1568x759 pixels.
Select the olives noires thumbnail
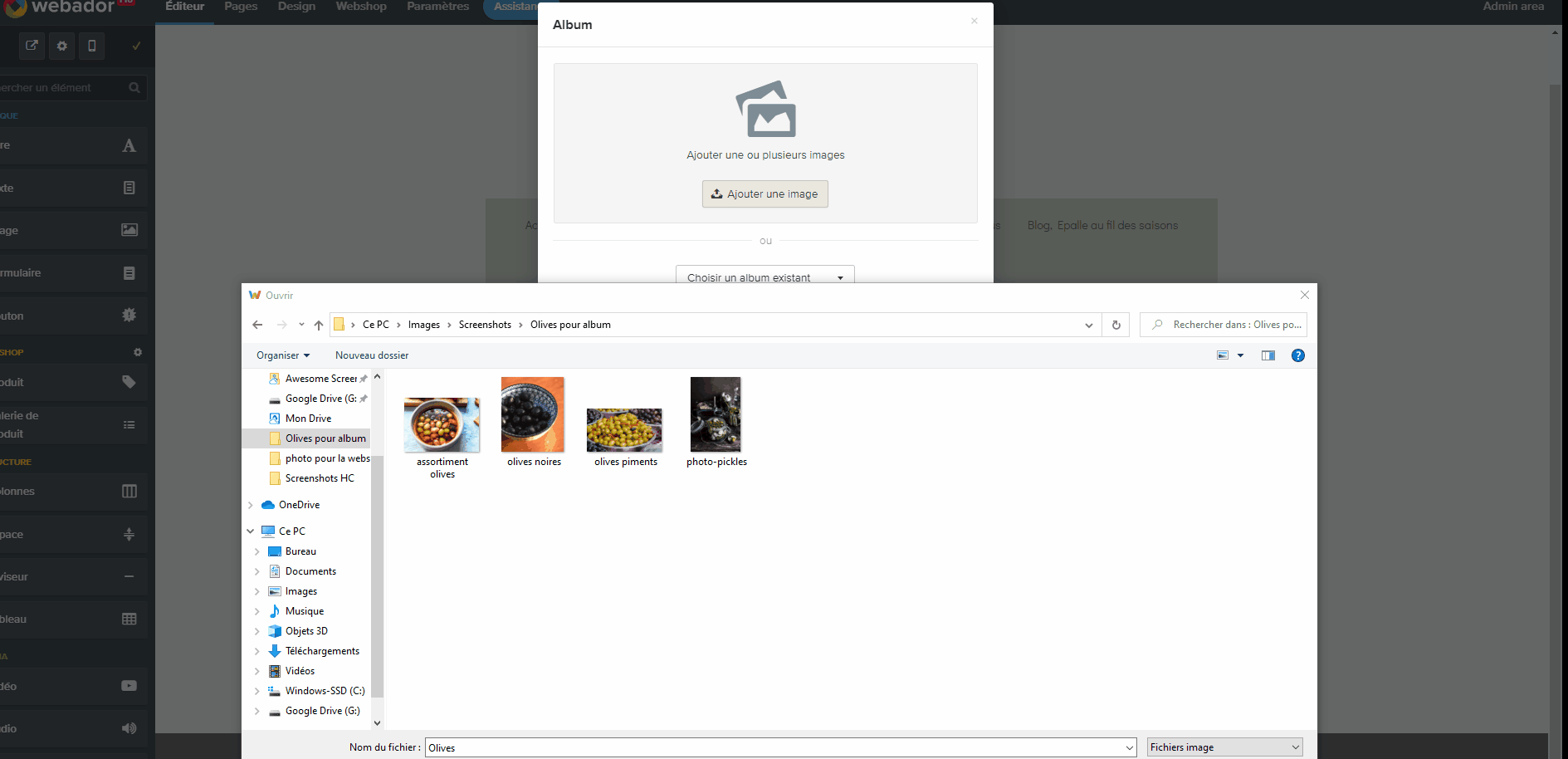point(533,415)
